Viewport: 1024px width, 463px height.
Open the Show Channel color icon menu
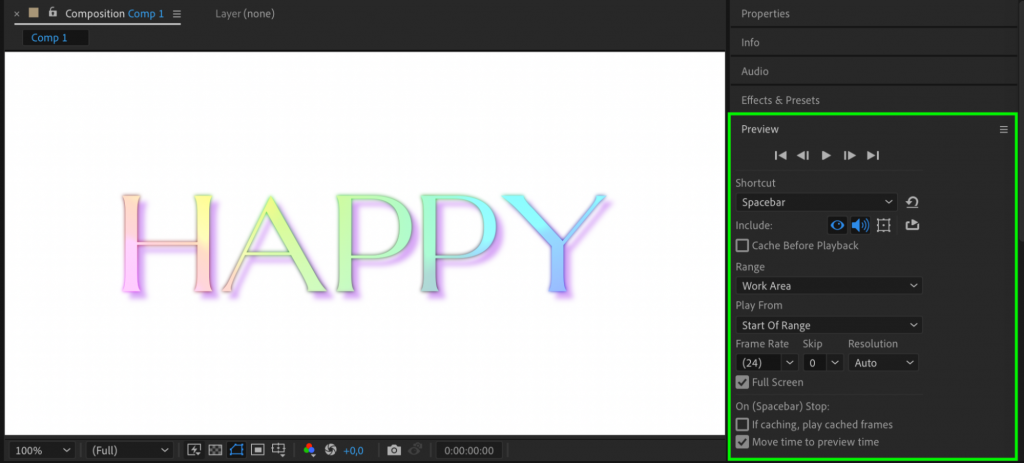pyautogui.click(x=309, y=450)
